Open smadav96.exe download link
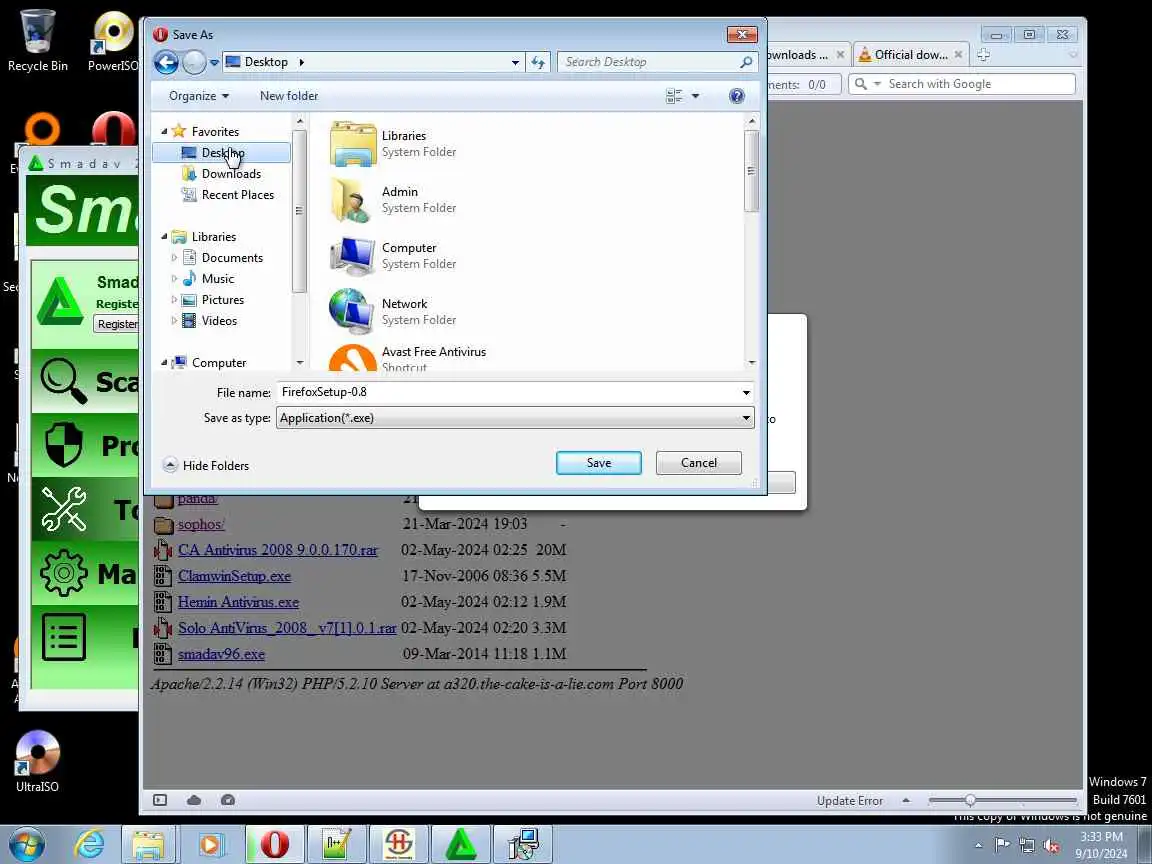 [x=221, y=654]
